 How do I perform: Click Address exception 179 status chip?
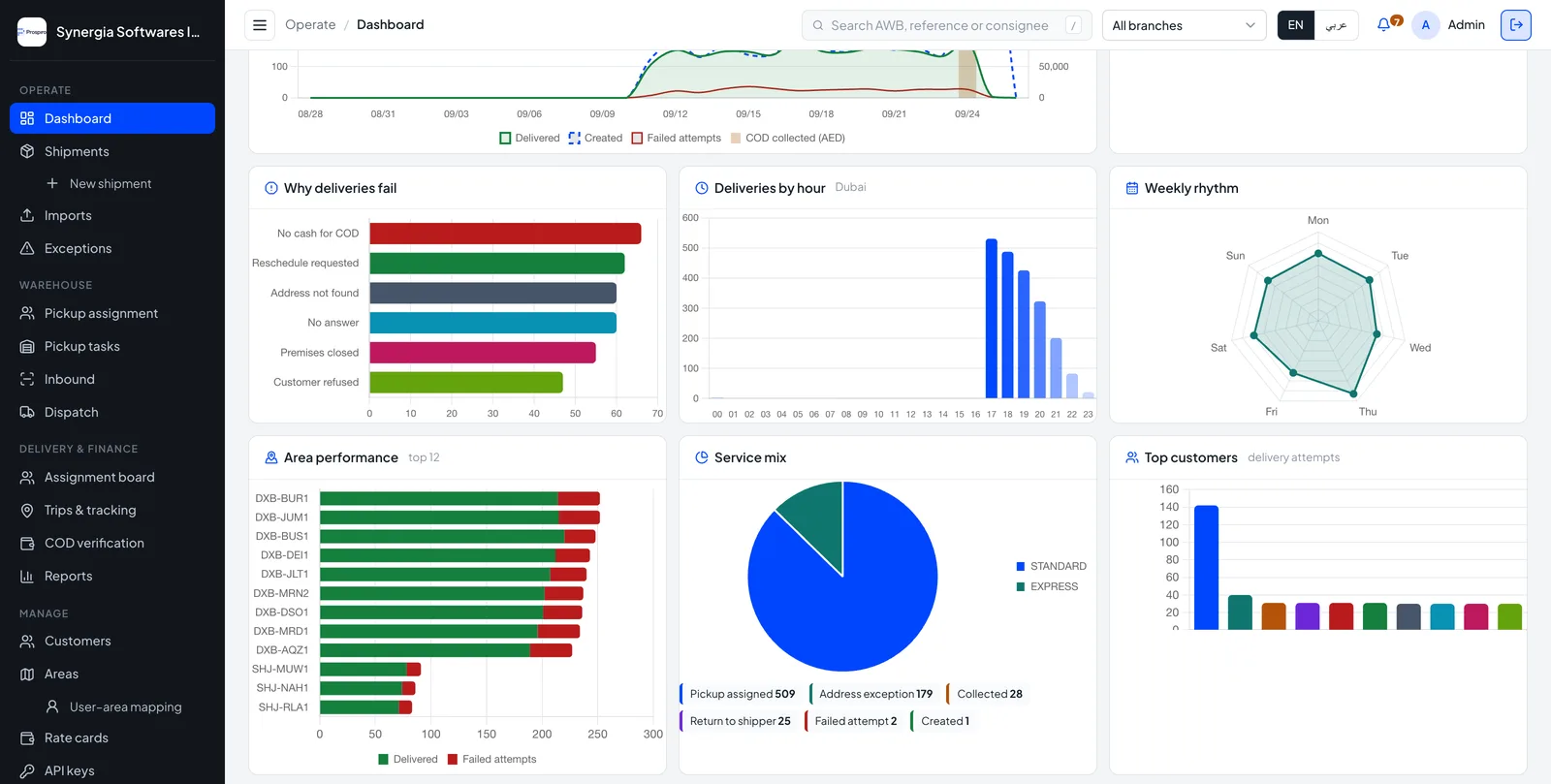873,694
